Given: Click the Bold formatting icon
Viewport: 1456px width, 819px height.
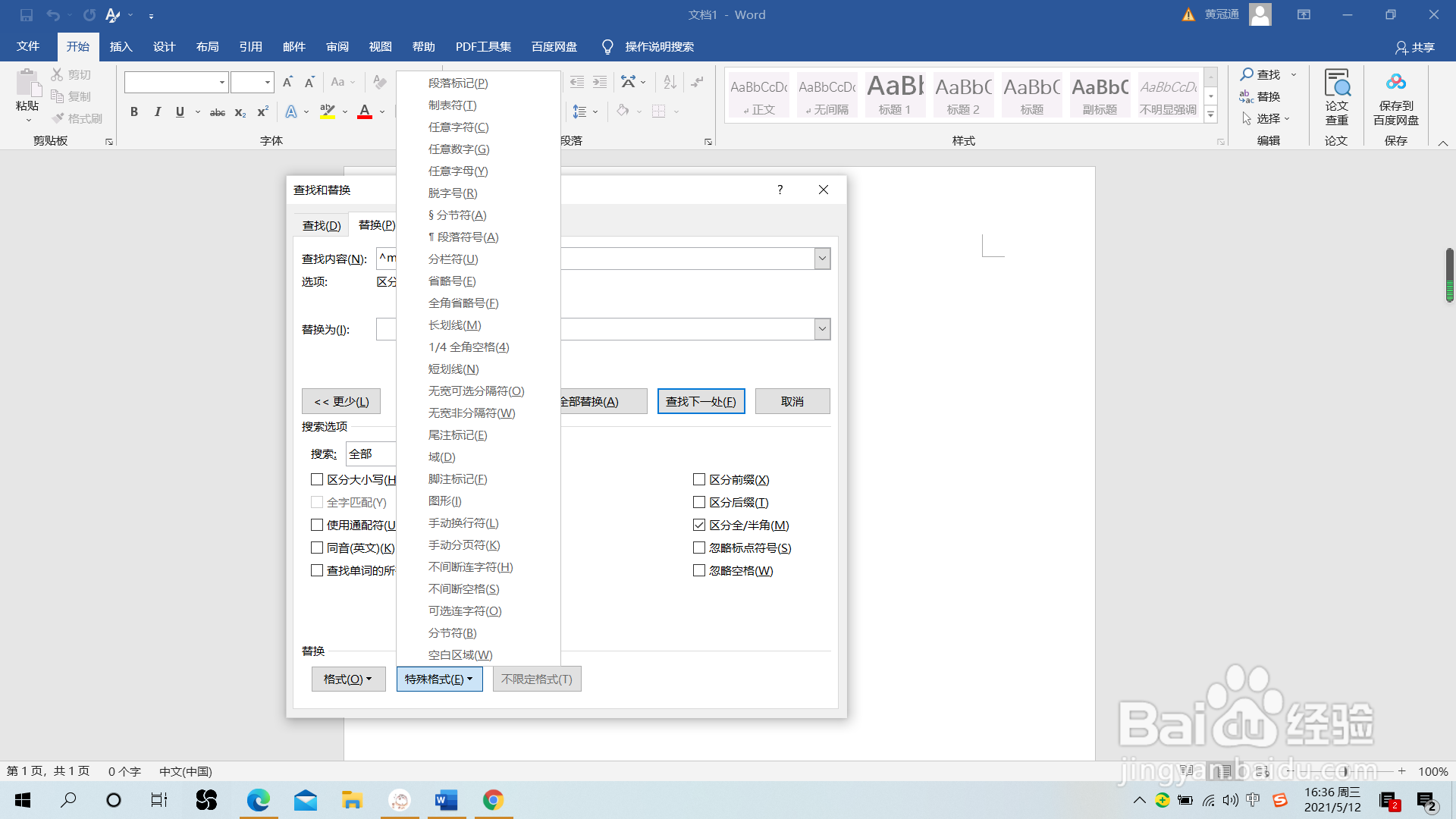Looking at the screenshot, I should (134, 112).
